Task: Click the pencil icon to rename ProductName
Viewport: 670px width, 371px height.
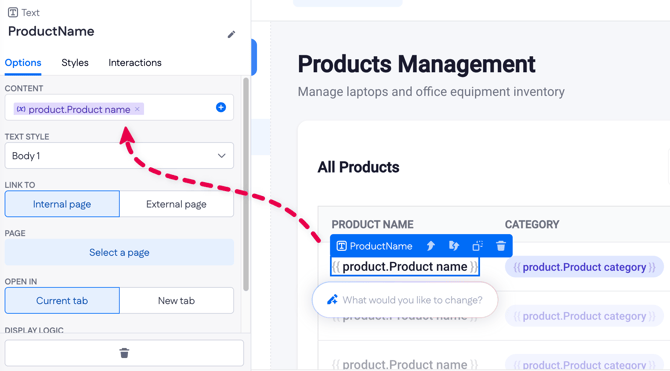Action: (x=231, y=34)
